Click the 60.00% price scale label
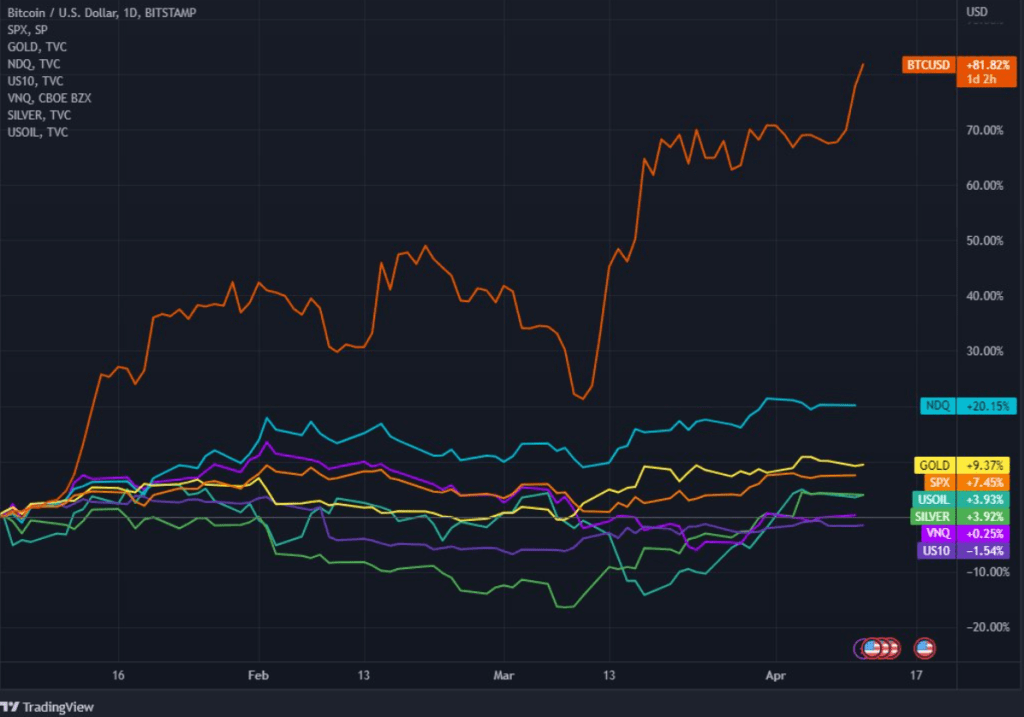The width and height of the screenshot is (1024, 717). tap(985, 185)
